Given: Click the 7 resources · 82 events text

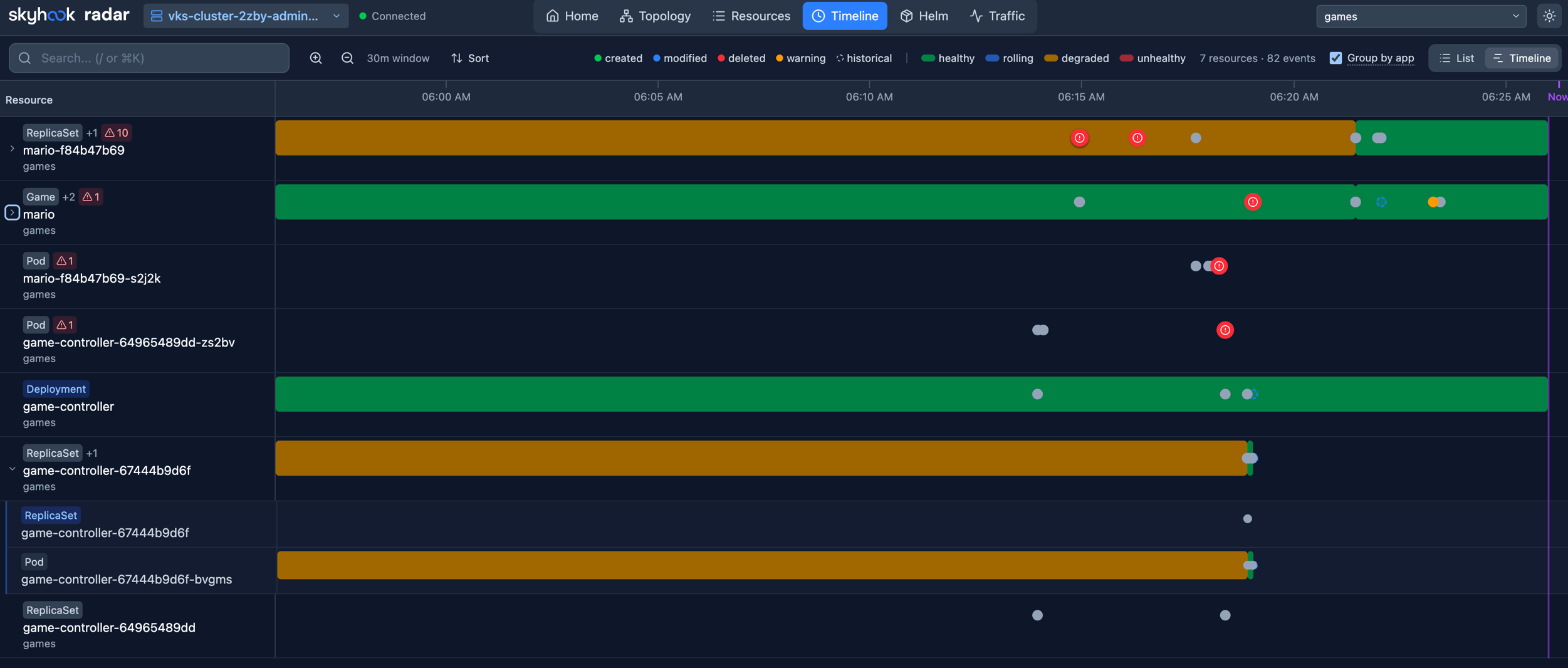Looking at the screenshot, I should pyautogui.click(x=1257, y=58).
